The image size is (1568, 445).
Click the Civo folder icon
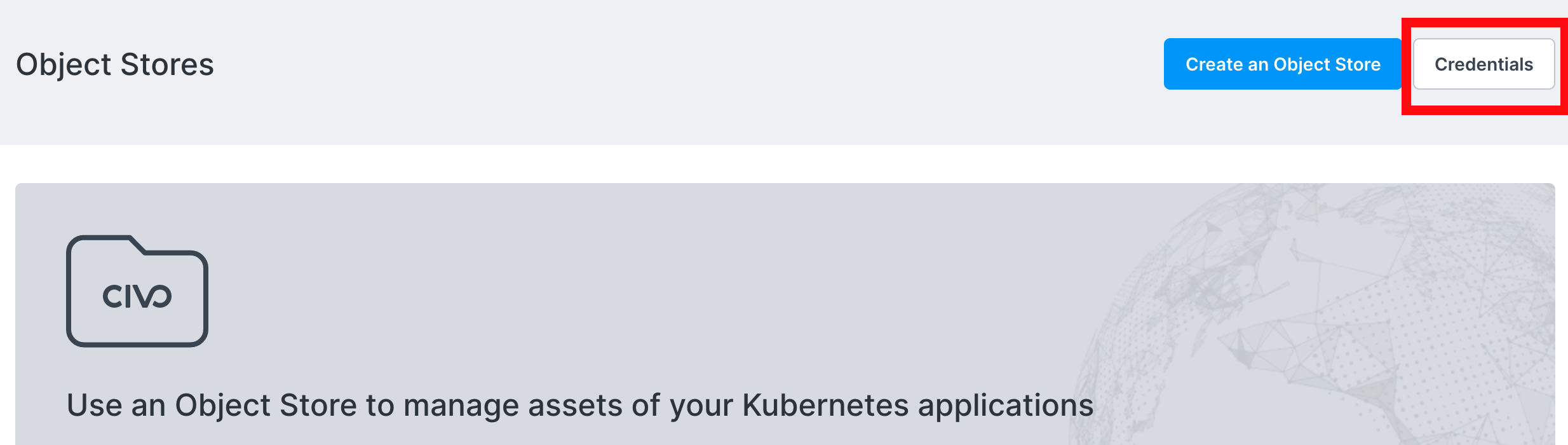point(137,291)
